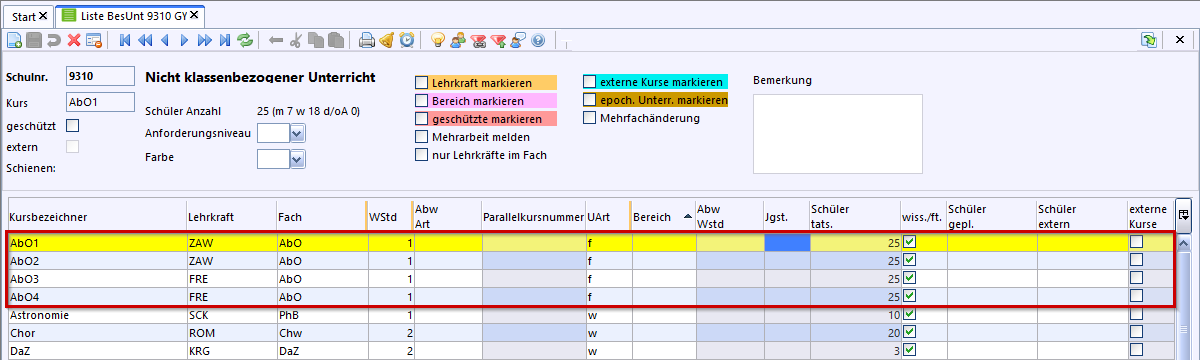Image resolution: width=1200 pixels, height=360 pixels.
Task: Go to the next record
Action: (185, 41)
